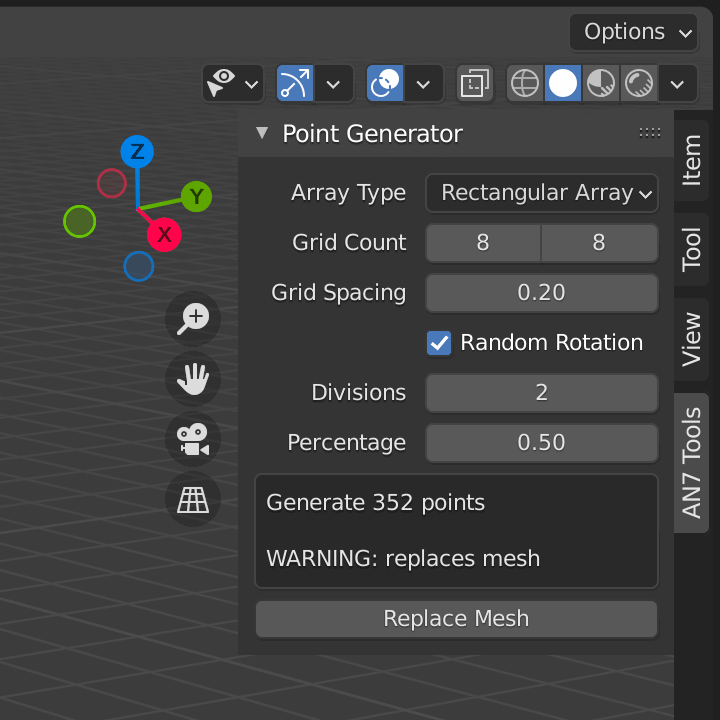The height and width of the screenshot is (720, 720).
Task: Switch to Material Preview shading
Action: click(601, 83)
